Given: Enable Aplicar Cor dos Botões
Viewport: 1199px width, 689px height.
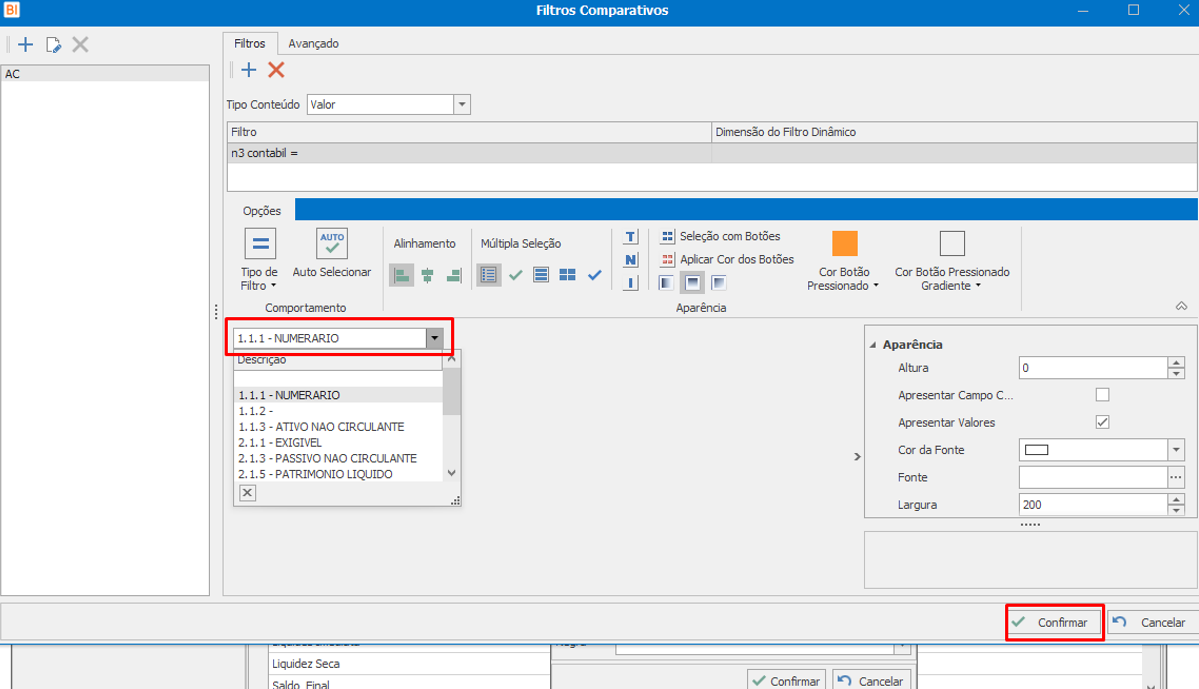Looking at the screenshot, I should click(x=727, y=259).
